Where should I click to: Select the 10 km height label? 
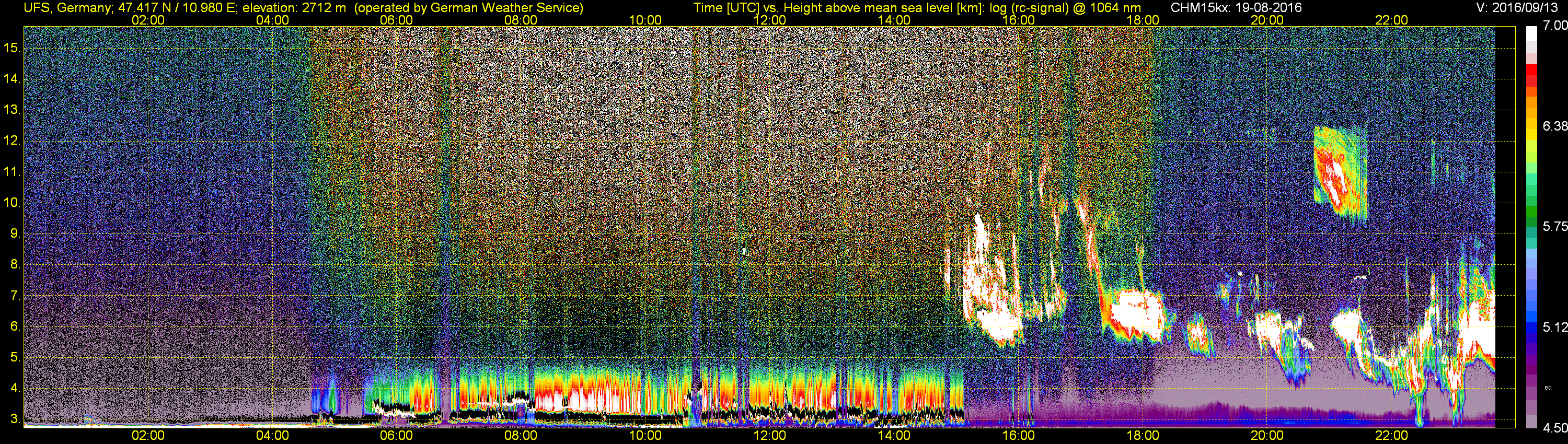(12, 203)
